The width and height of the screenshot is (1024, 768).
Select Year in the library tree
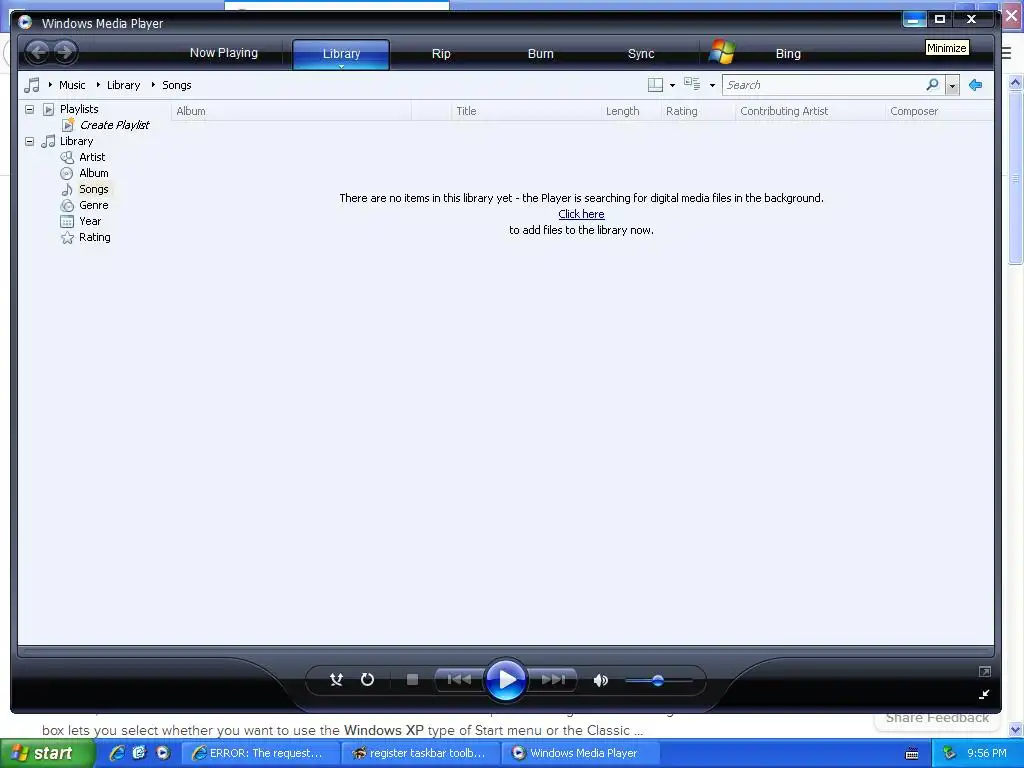[x=89, y=221]
